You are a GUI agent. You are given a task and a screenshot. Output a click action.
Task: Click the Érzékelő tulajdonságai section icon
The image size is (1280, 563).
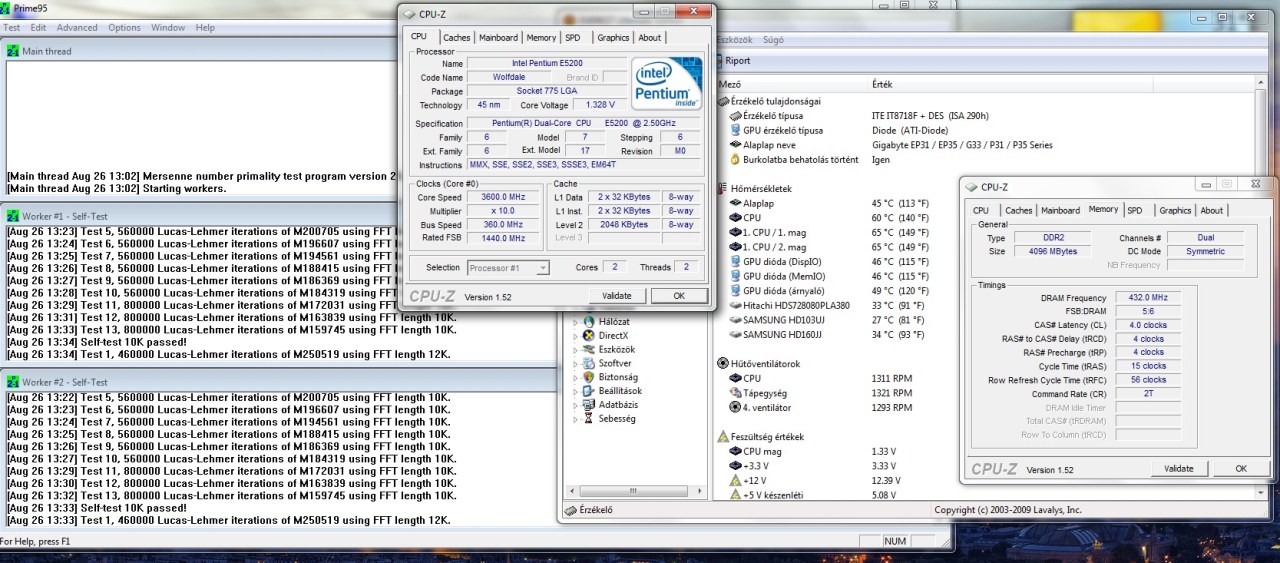723,101
